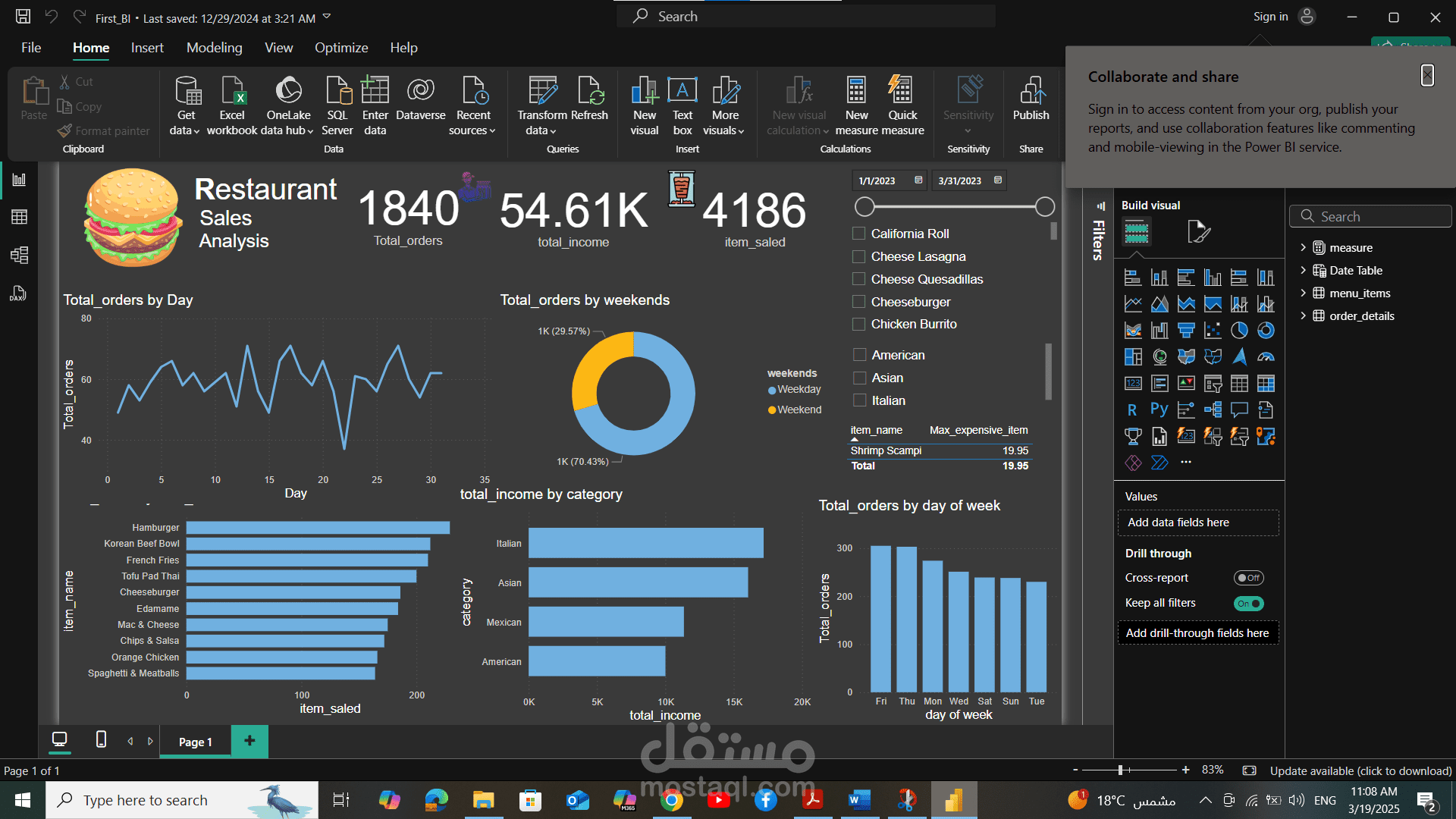Image resolution: width=1456 pixels, height=819 pixels.
Task: Toggle Keep all filters switch
Action: [x=1248, y=604]
